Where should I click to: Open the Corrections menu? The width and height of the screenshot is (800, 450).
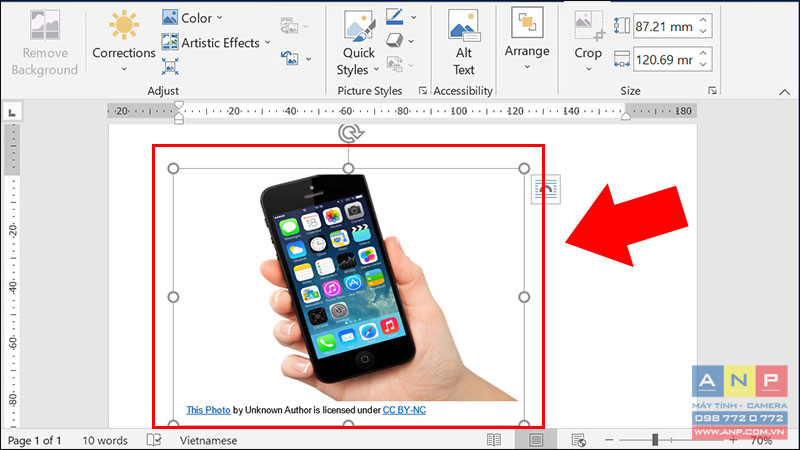[123, 43]
